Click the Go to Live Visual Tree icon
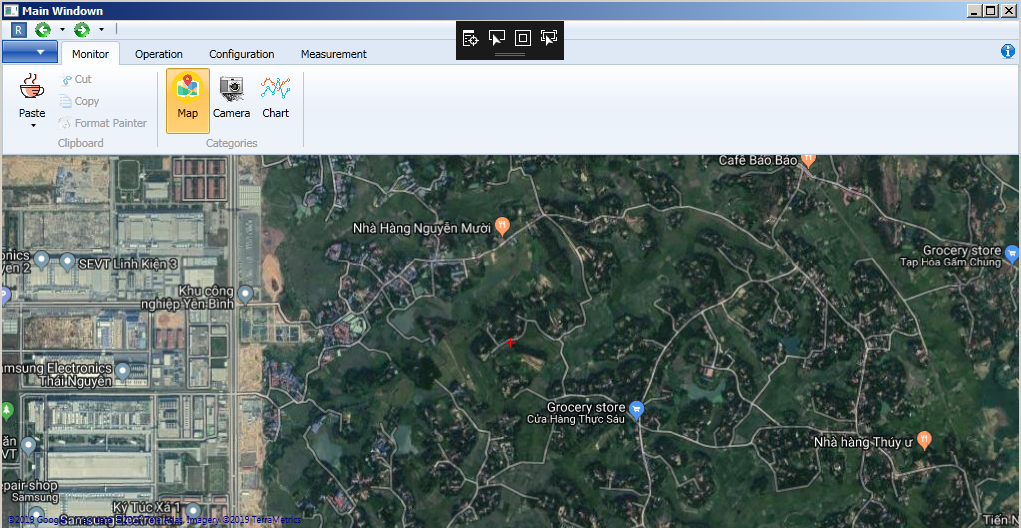Viewport: 1021px width, 528px height. (471, 38)
